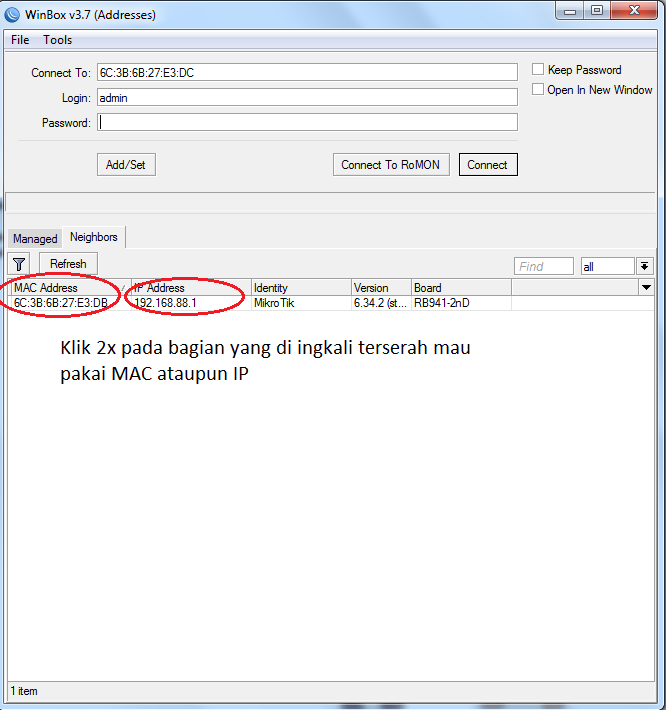
Task: Expand the column chooser arrow in header
Action: [646, 288]
